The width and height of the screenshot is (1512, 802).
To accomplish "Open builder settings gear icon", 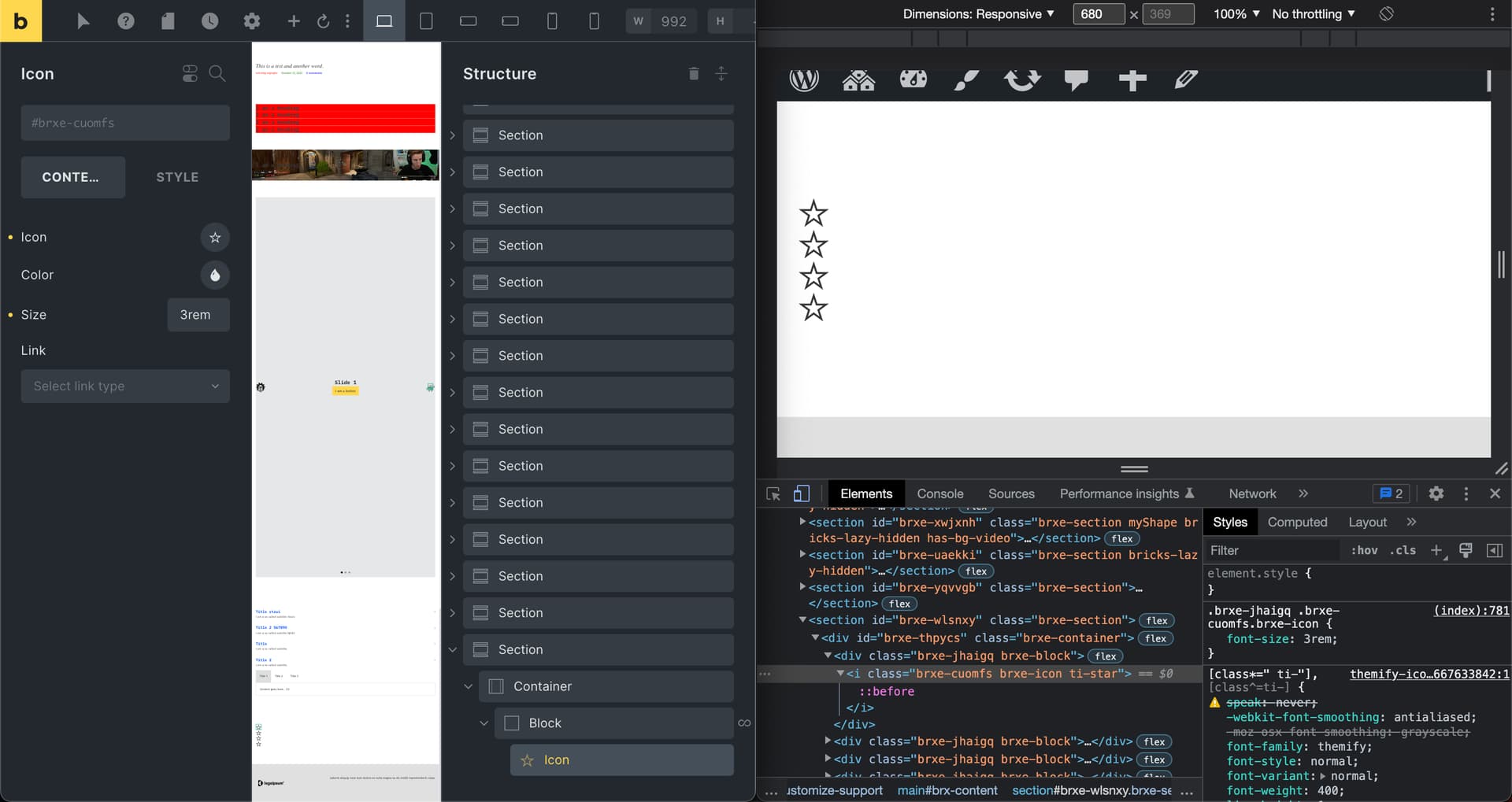I will [252, 21].
